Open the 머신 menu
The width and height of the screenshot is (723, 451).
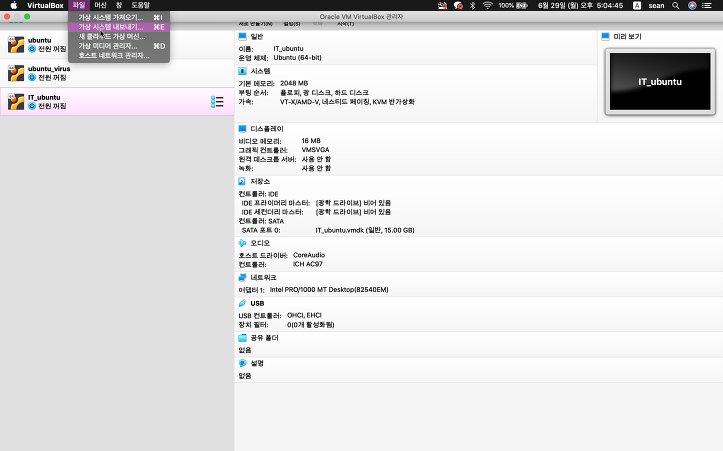click(x=100, y=6)
